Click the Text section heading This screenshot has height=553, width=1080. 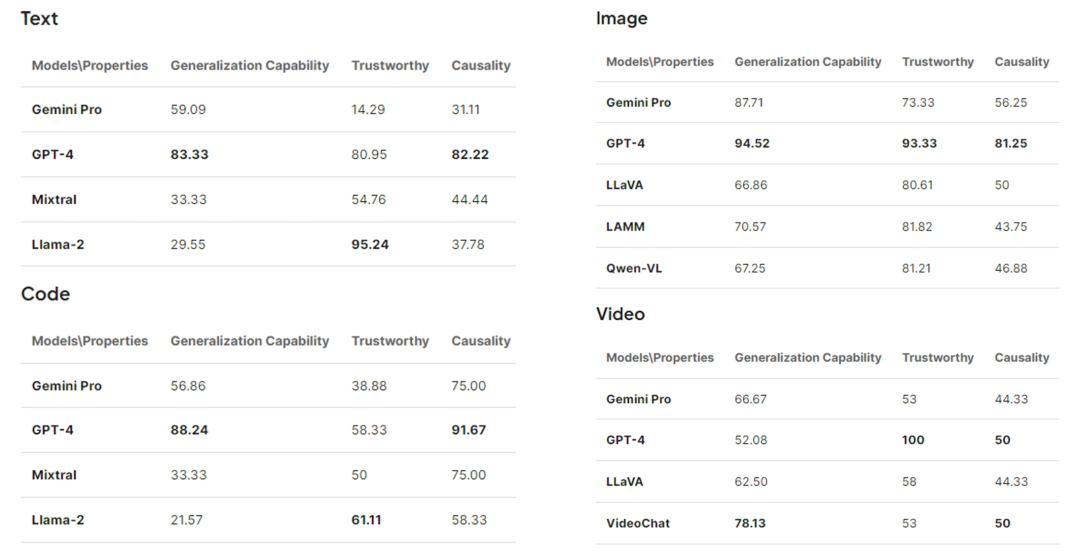click(x=39, y=19)
